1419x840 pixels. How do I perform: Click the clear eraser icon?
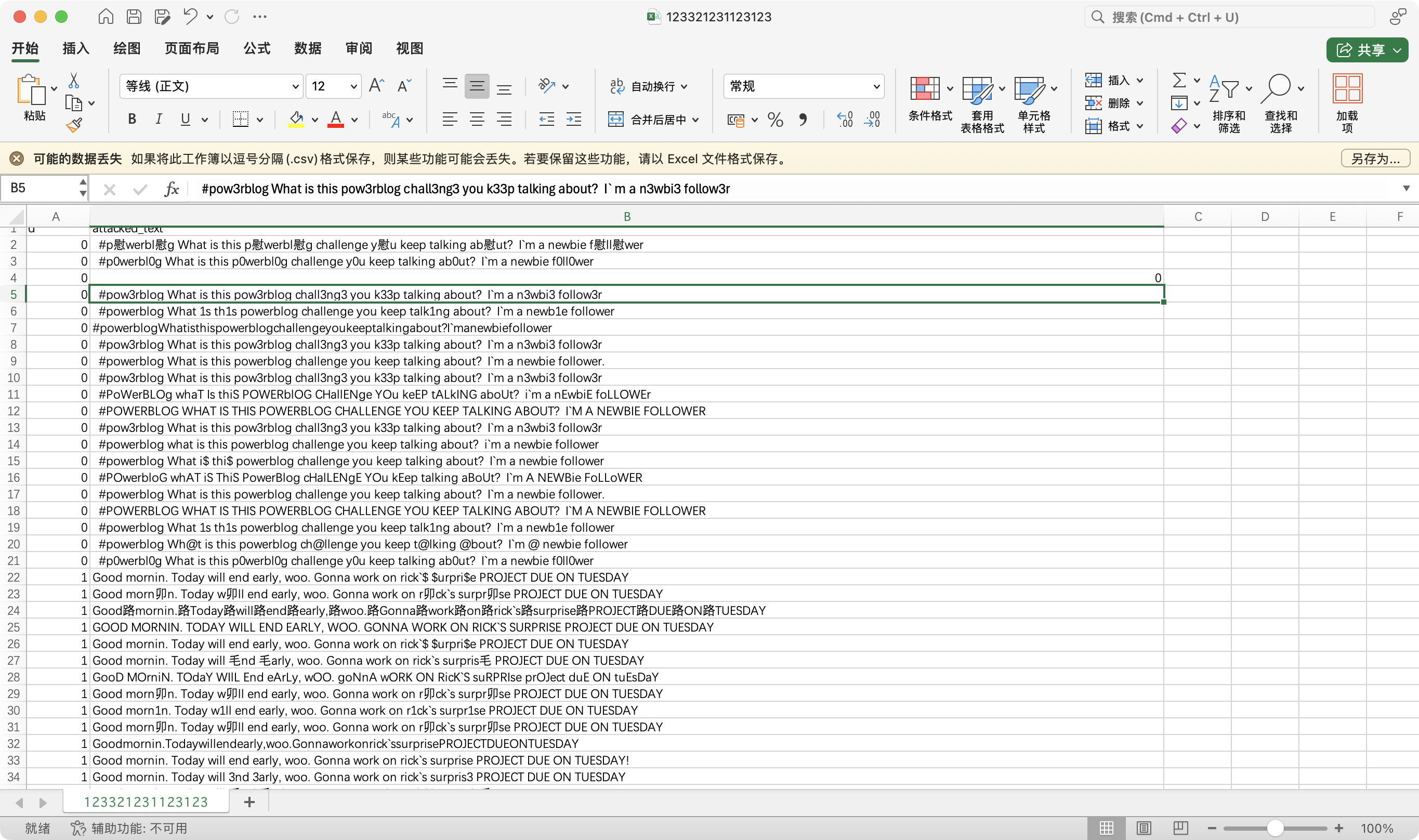(x=1179, y=126)
